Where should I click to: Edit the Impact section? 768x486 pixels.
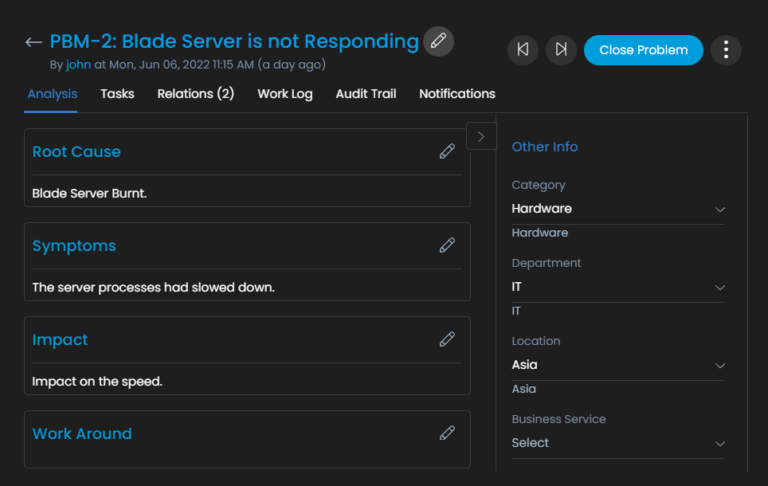tap(447, 340)
